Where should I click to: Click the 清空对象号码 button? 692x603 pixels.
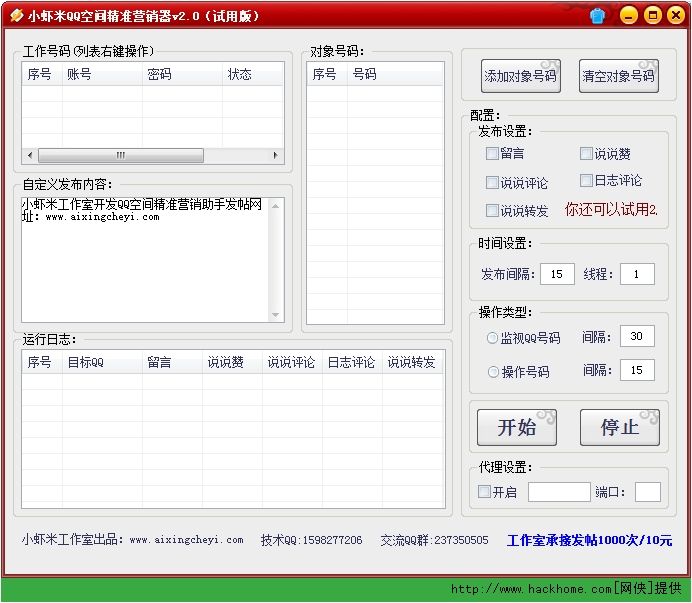pos(619,76)
